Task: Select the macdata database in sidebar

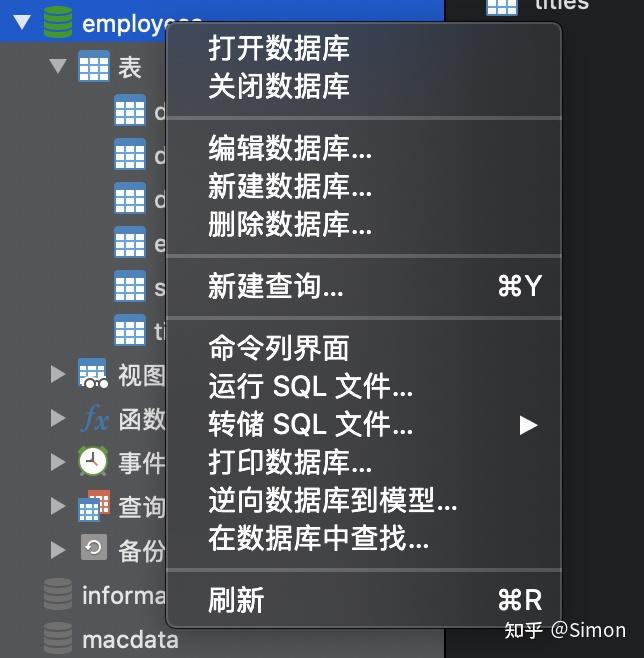Action: [x=130, y=639]
